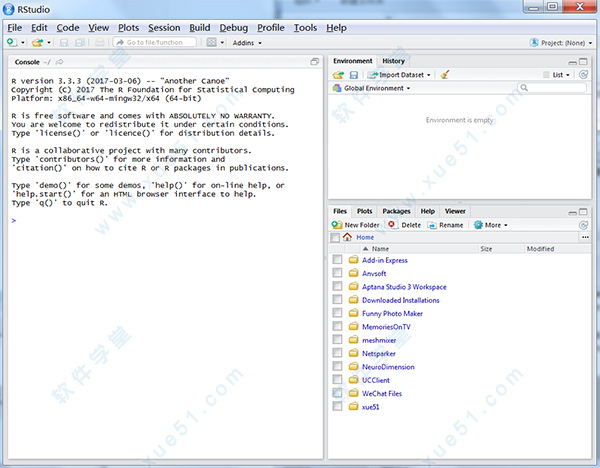Open the Import Dataset dropdown
The image size is (600, 468).
pyautogui.click(x=399, y=75)
